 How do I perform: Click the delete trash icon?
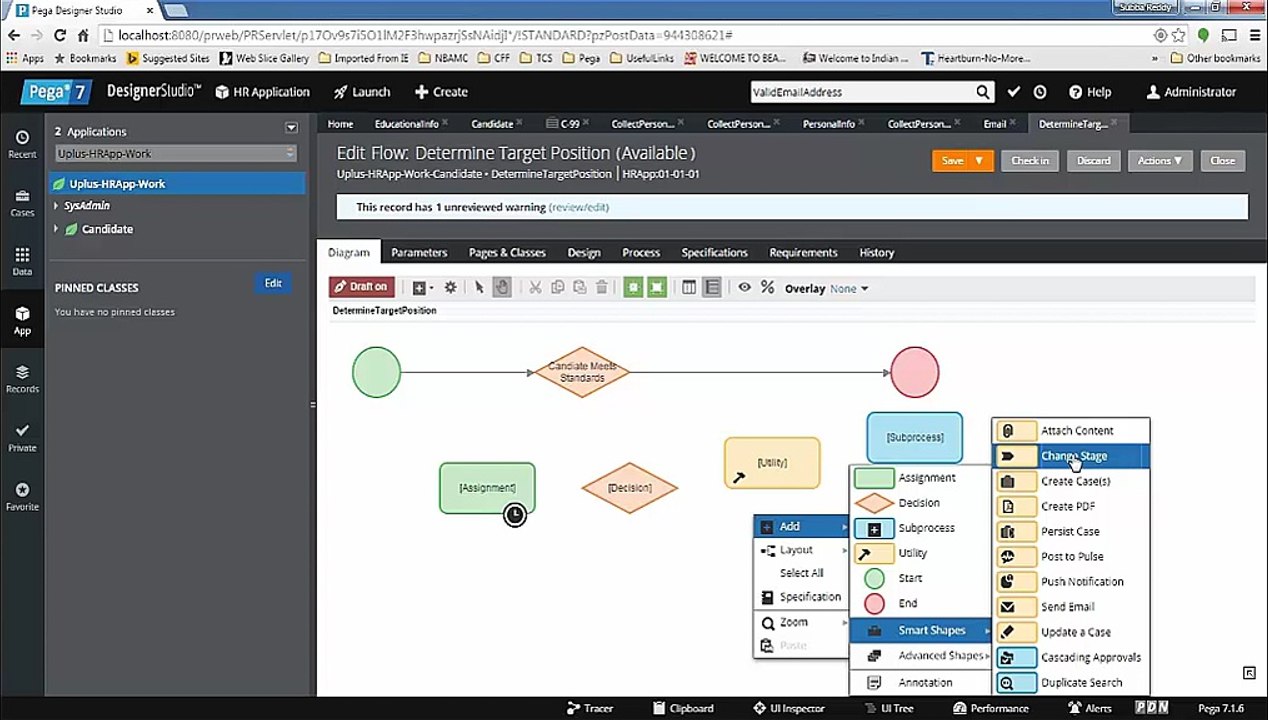coord(601,288)
